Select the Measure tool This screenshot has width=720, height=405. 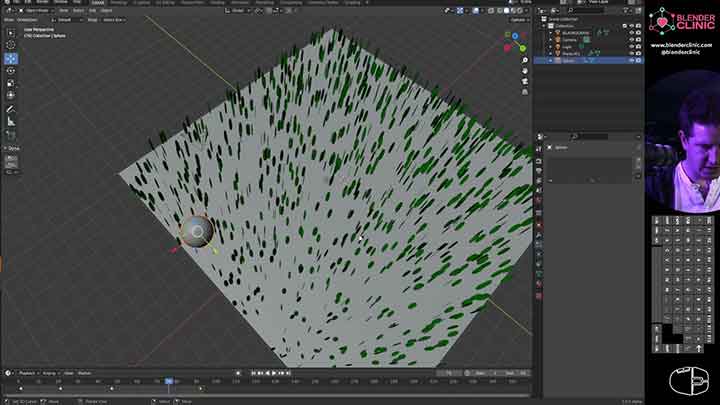(11, 122)
